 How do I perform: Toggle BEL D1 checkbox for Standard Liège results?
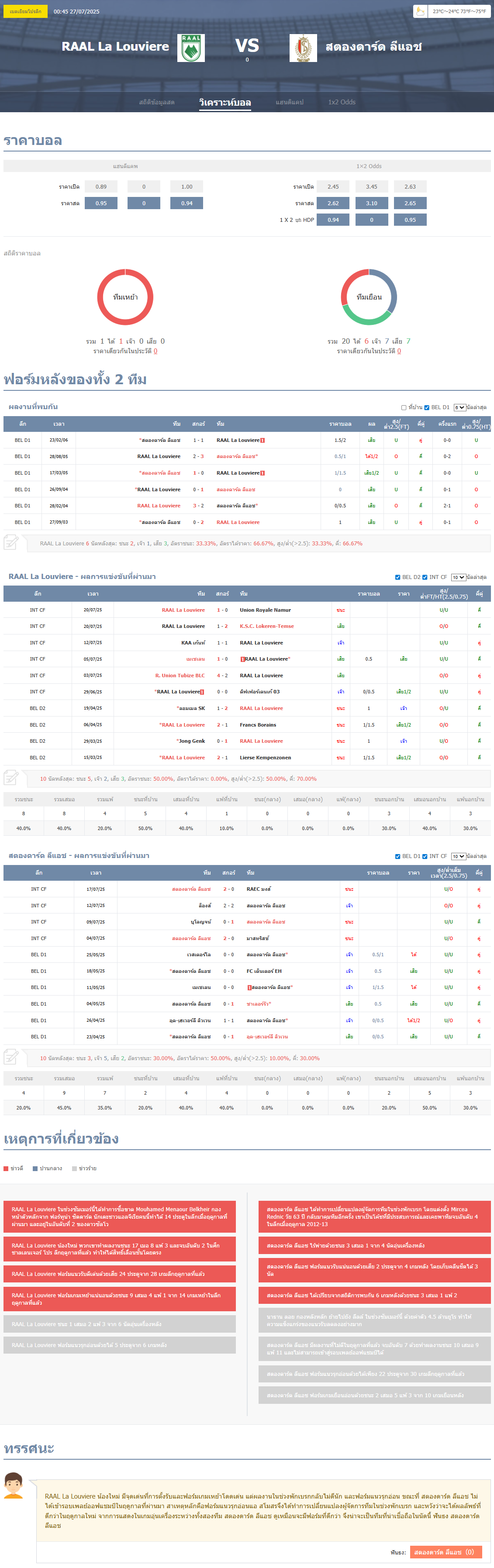(x=398, y=856)
